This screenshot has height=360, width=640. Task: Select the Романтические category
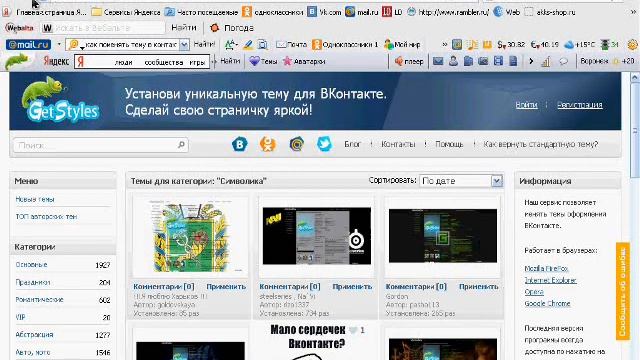click(40, 300)
